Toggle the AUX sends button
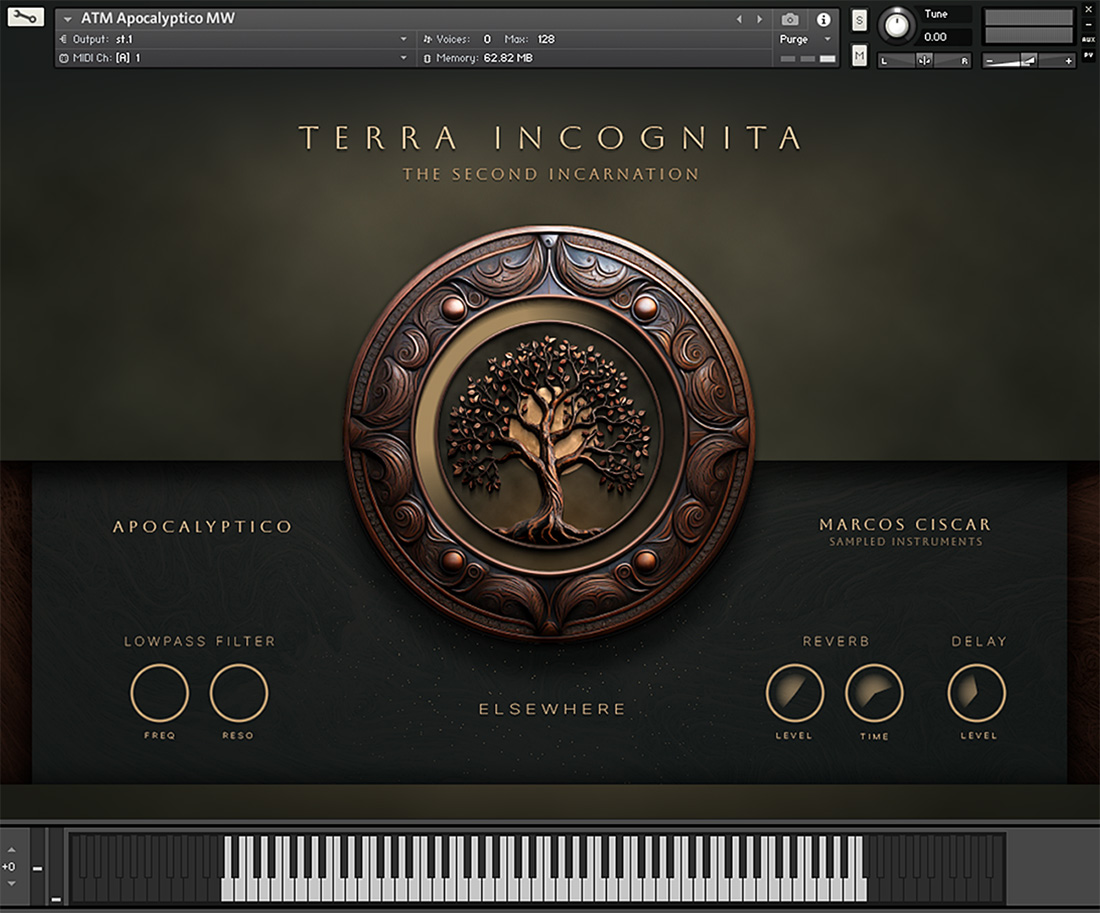1100x913 pixels. tap(1088, 40)
